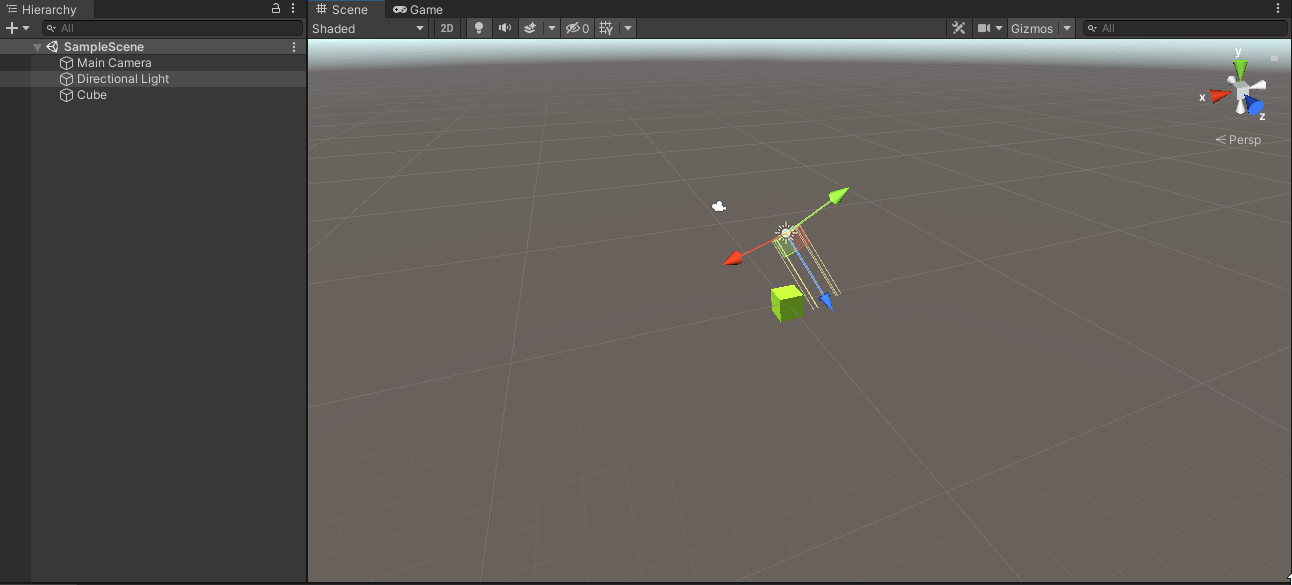This screenshot has width=1292, height=585.
Task: Open the component editor tools icon
Action: [958, 28]
